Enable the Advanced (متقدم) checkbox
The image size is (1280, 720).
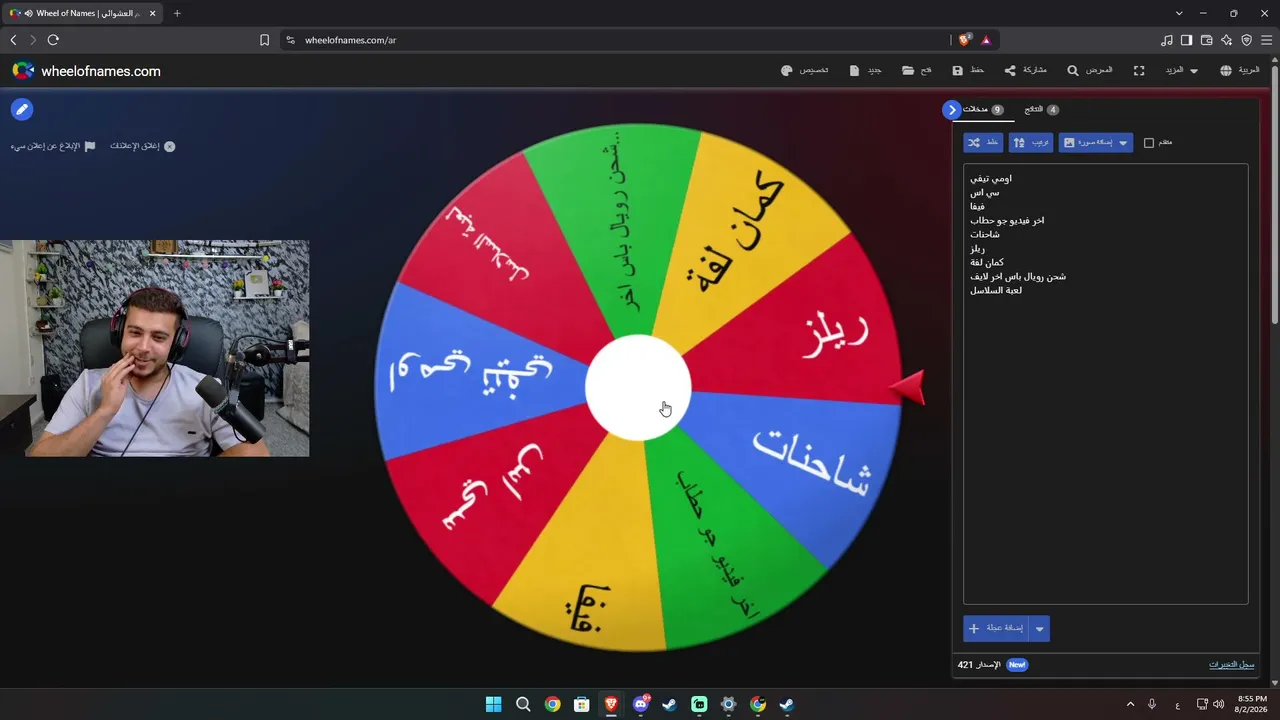coord(1149,143)
